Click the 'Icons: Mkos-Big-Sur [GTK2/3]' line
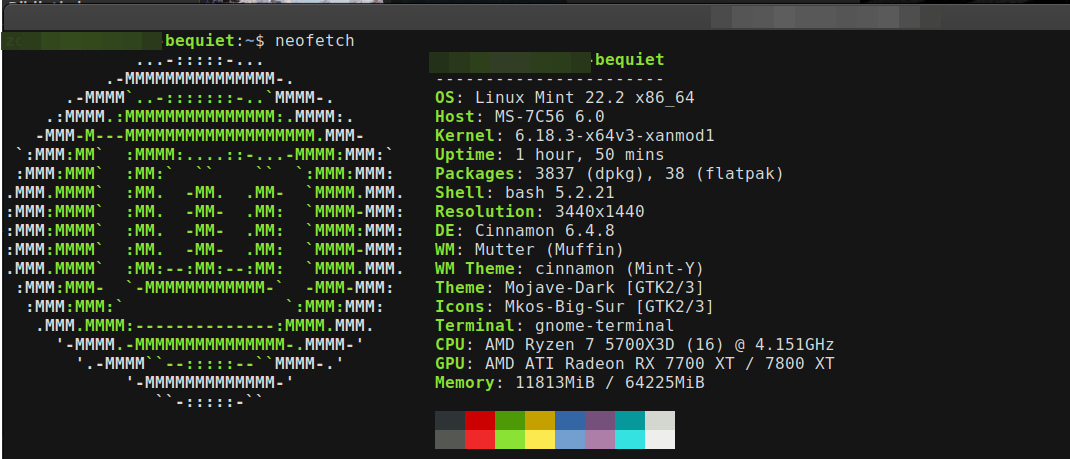 pyautogui.click(x=575, y=307)
